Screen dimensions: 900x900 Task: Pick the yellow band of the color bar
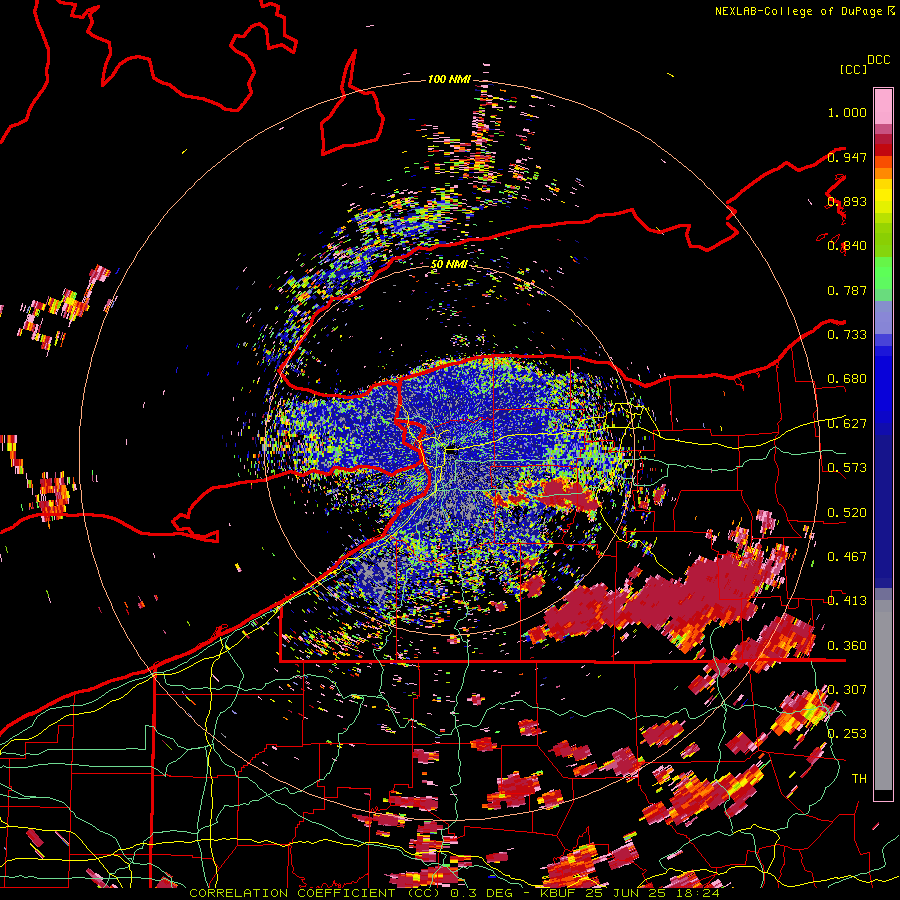[883, 196]
